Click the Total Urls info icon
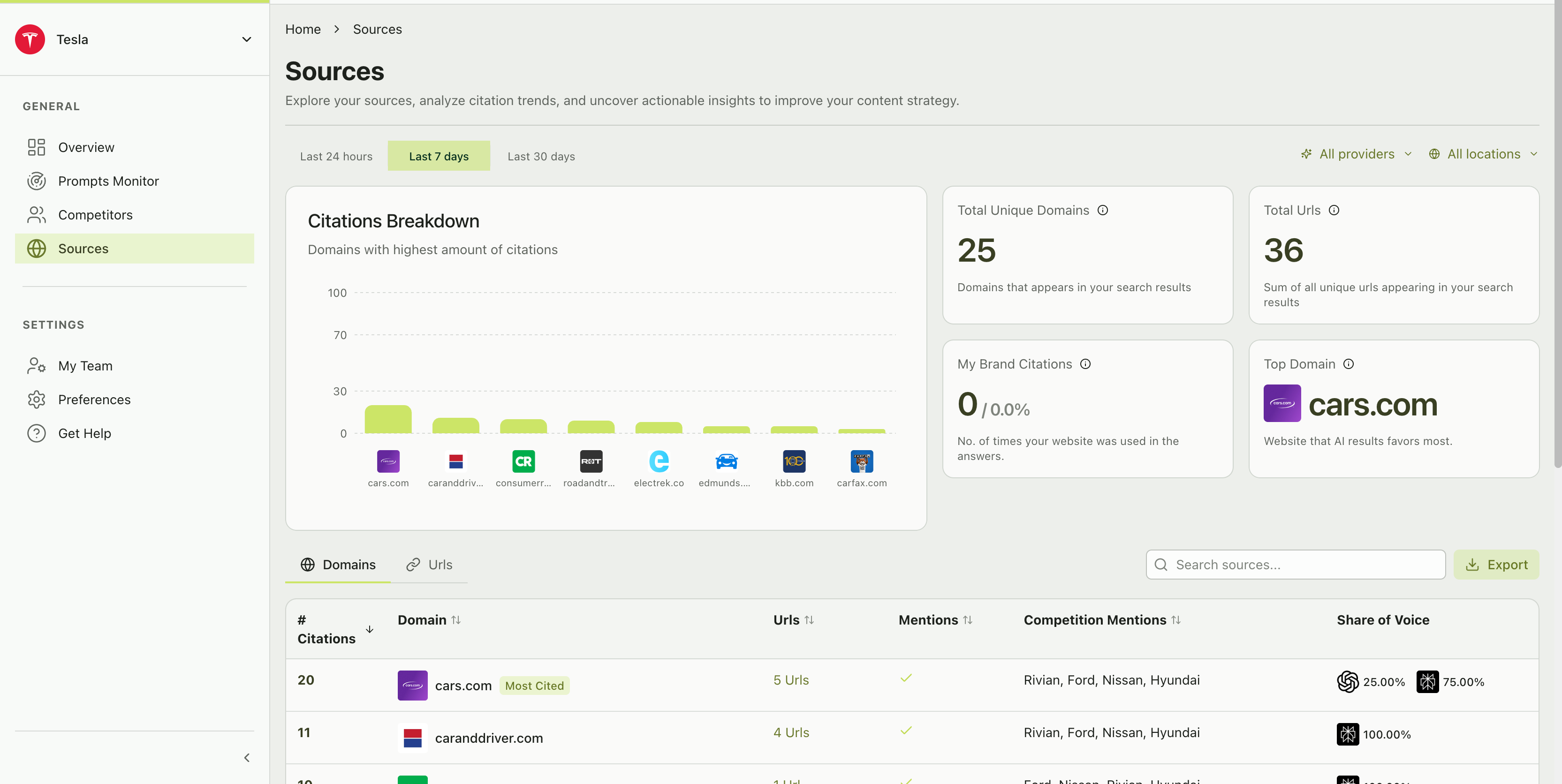Viewport: 1562px width, 784px height. 1334,211
